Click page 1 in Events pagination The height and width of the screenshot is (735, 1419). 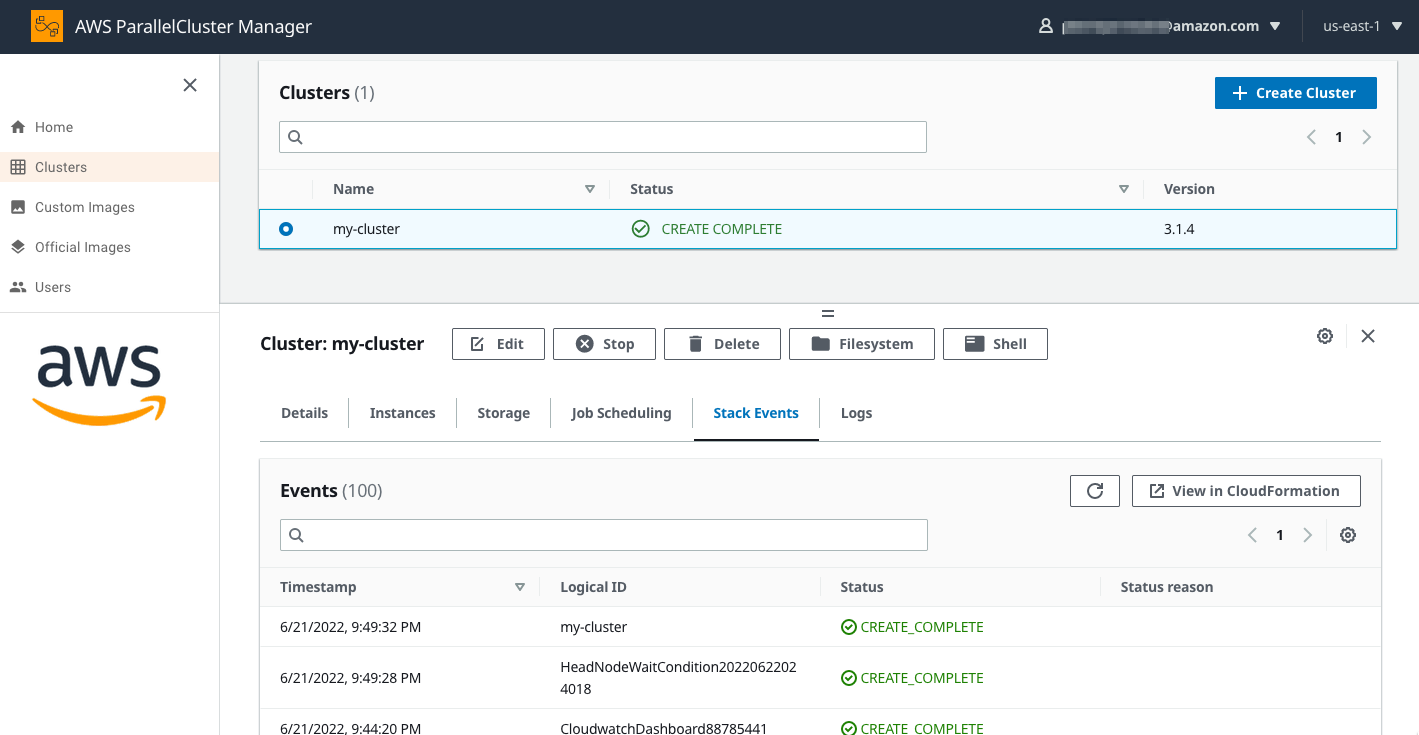click(x=1280, y=535)
